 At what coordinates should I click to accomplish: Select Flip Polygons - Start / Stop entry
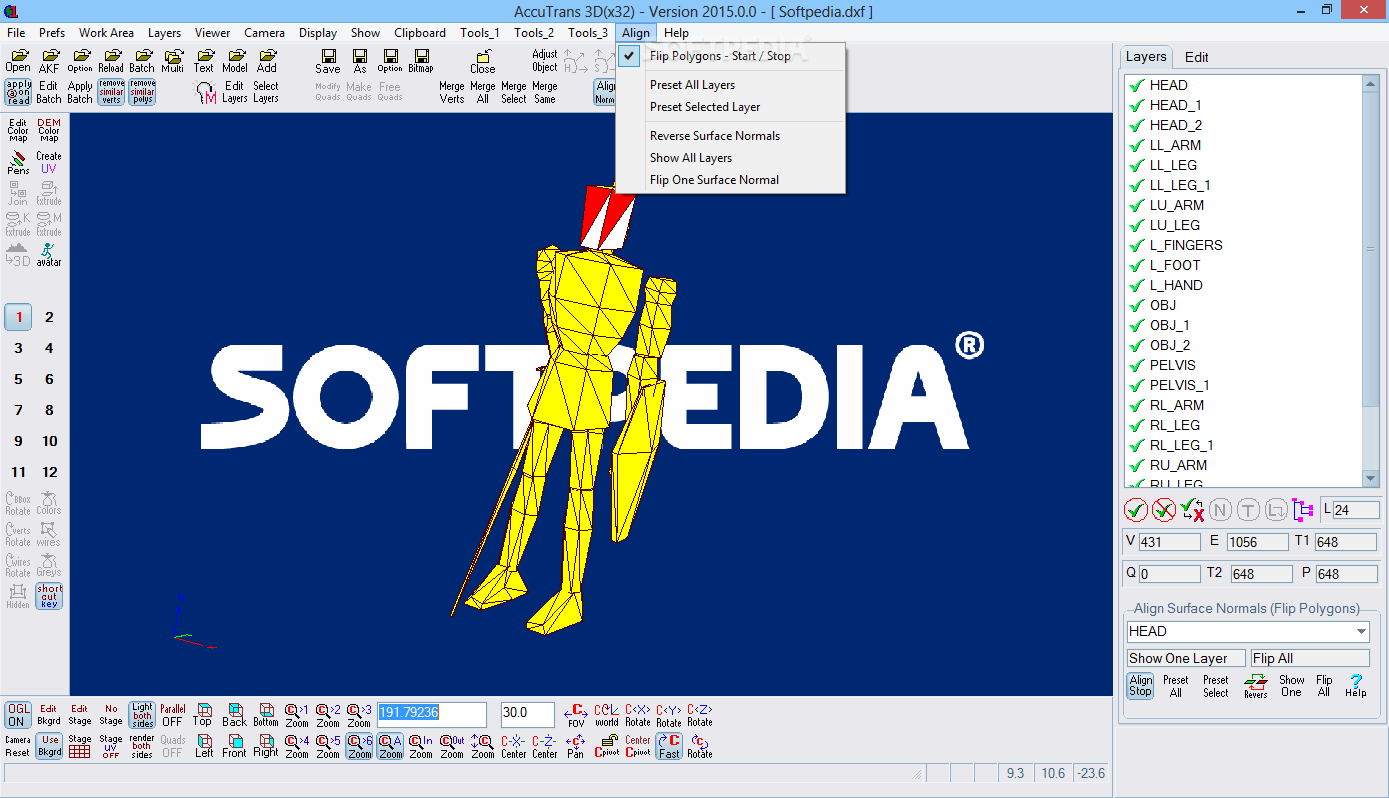click(x=720, y=56)
